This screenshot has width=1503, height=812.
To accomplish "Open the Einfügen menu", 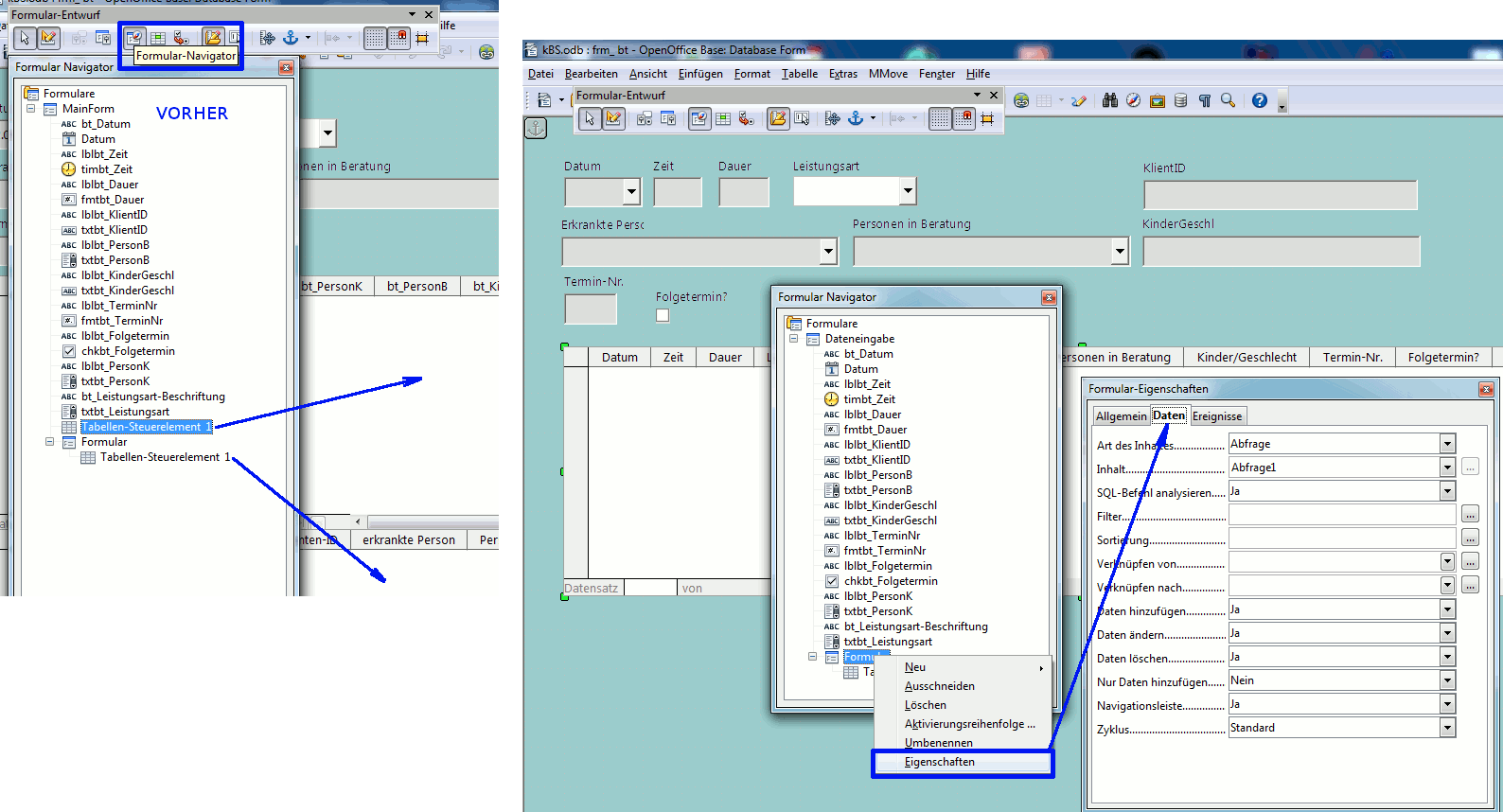I will [699, 74].
